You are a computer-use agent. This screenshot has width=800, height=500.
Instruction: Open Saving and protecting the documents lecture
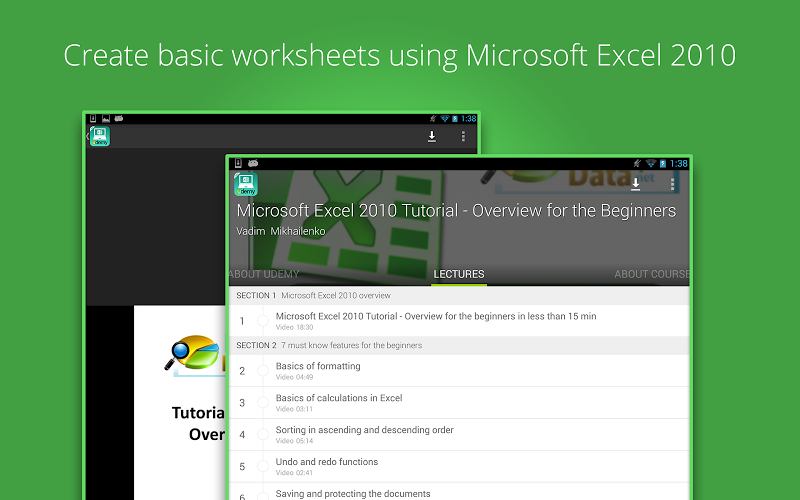pos(459,492)
